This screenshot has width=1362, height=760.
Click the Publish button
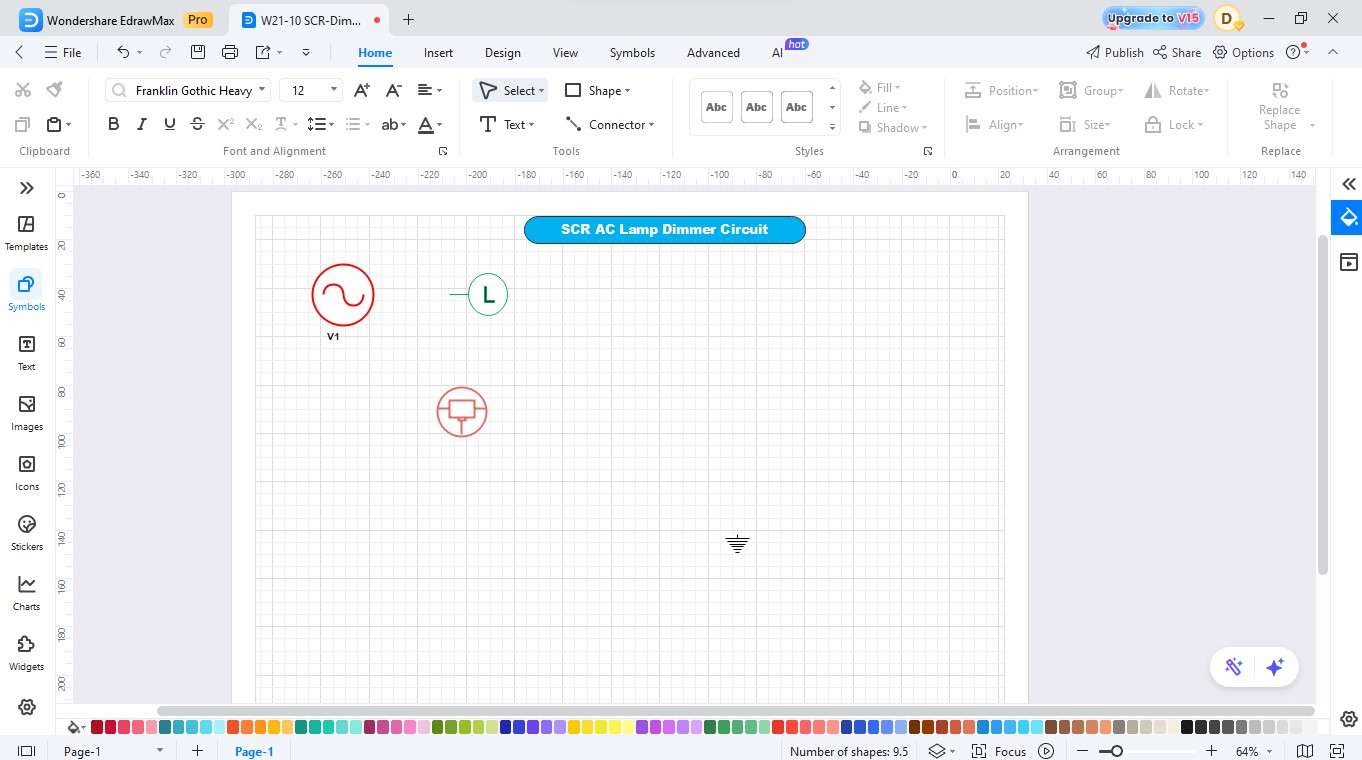(x=1114, y=52)
